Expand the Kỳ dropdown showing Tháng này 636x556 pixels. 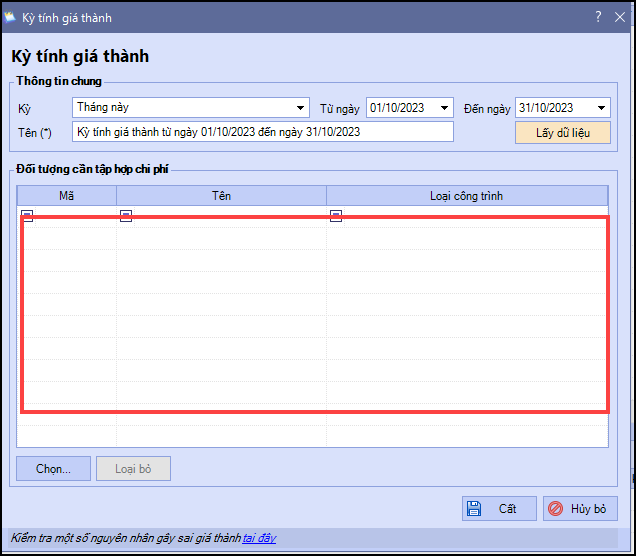[x=301, y=108]
